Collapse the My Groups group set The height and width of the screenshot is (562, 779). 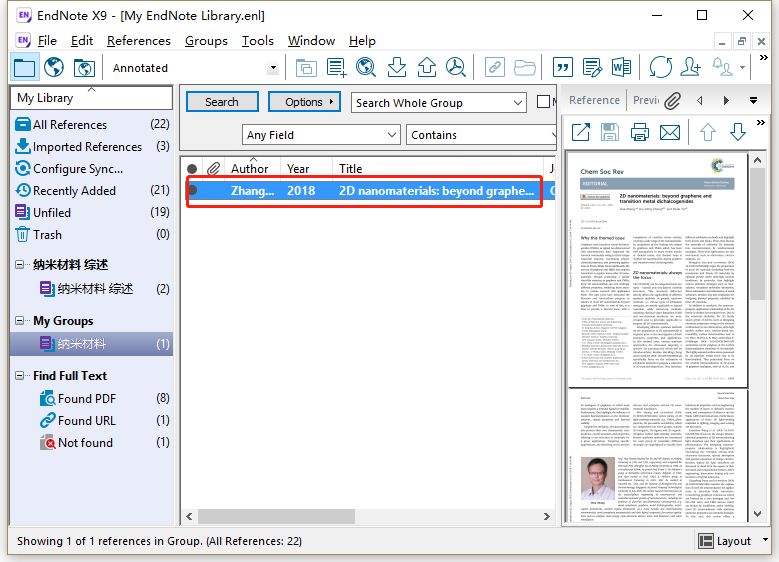[x=19, y=321]
